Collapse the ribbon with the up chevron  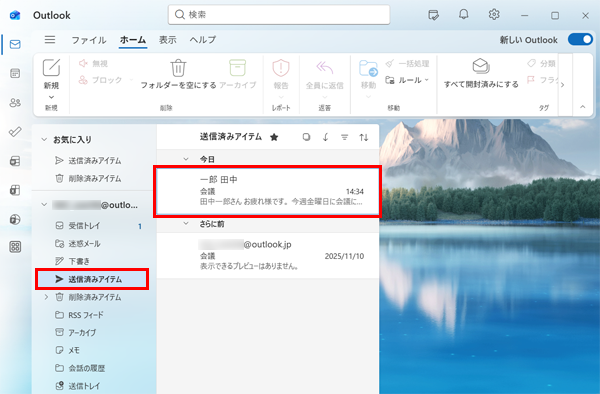582,107
